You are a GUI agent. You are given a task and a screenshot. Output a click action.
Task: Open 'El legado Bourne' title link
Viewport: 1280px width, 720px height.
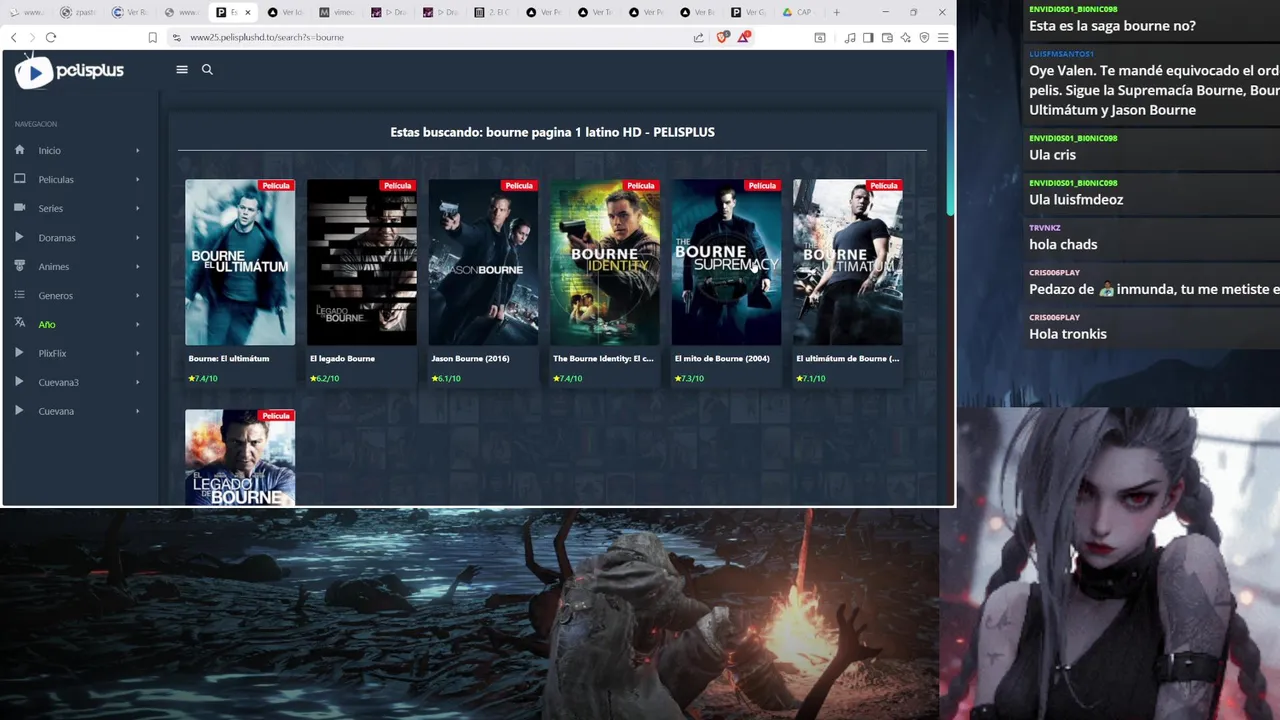(342, 358)
